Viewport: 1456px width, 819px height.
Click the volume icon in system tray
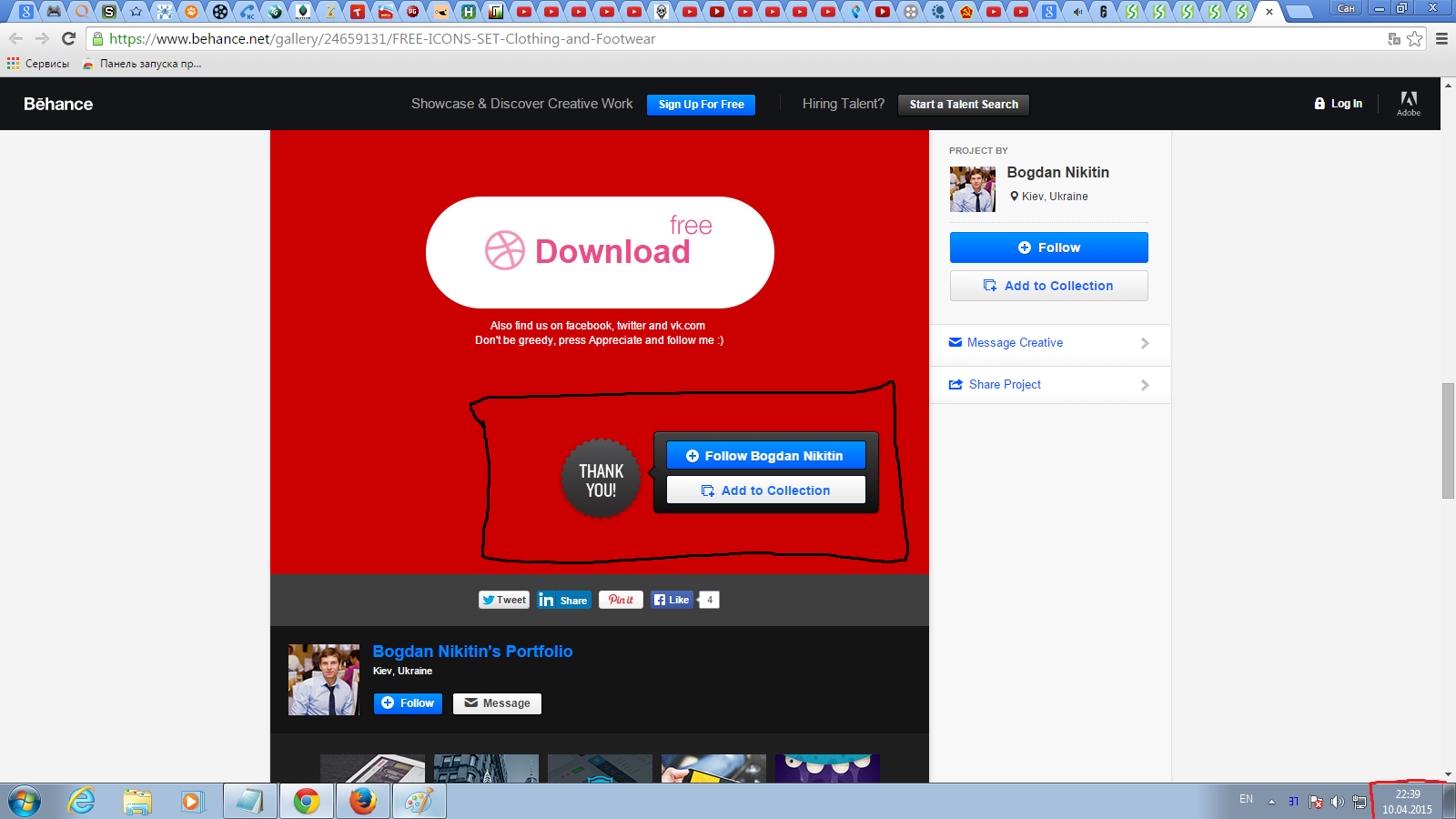coord(1337,802)
